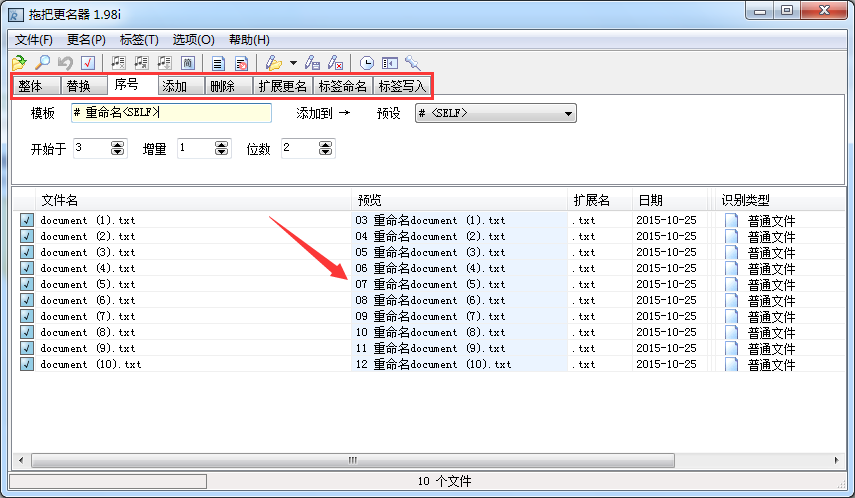Open the 帮助(H) menu

(x=249, y=40)
